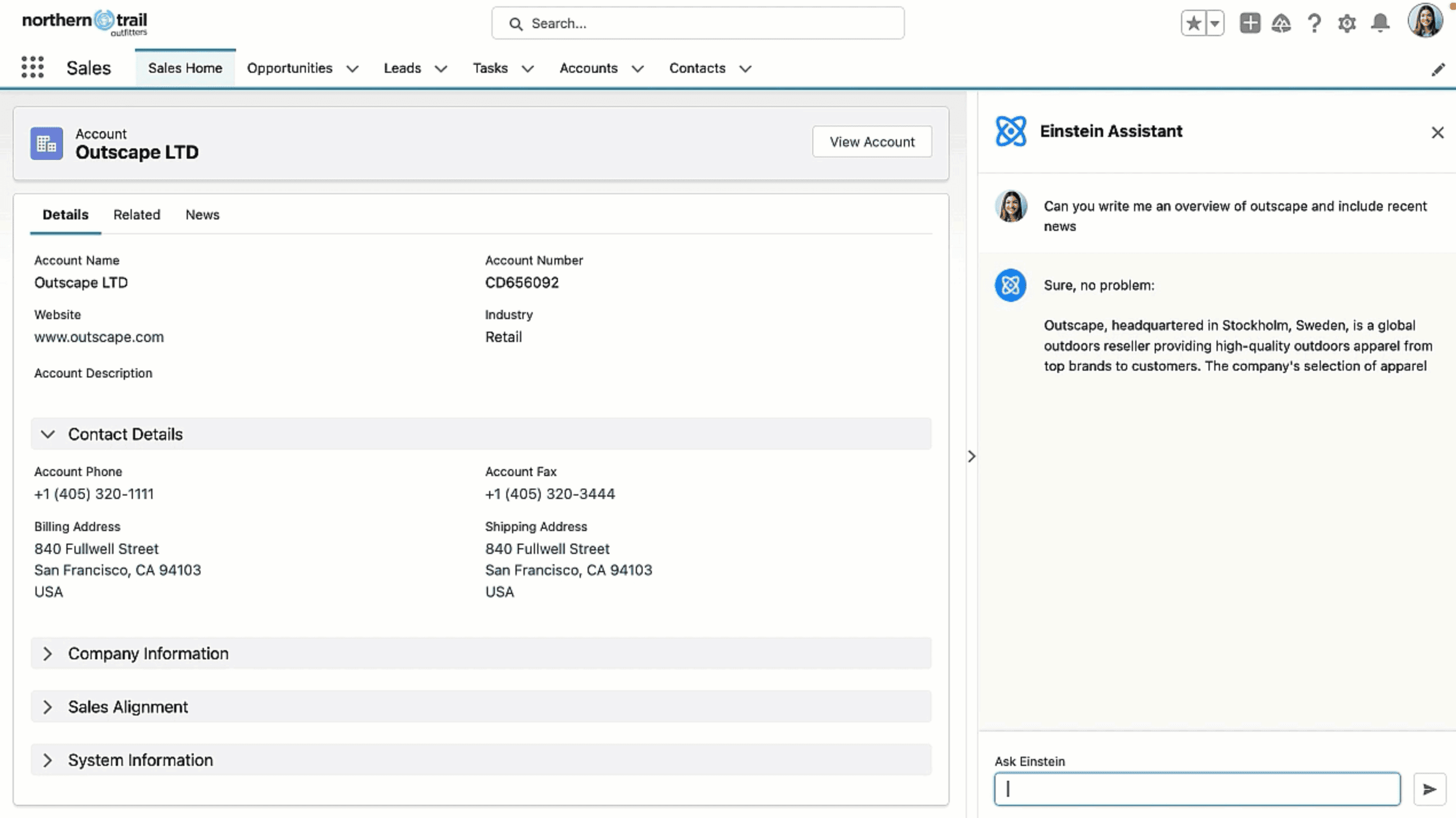The image size is (1456, 818).
Task: Open the Setup gear icon
Action: click(1347, 23)
